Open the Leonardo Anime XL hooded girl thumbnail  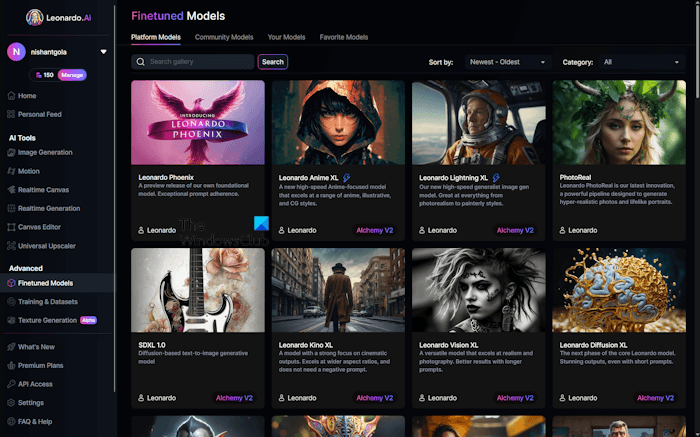[338, 122]
